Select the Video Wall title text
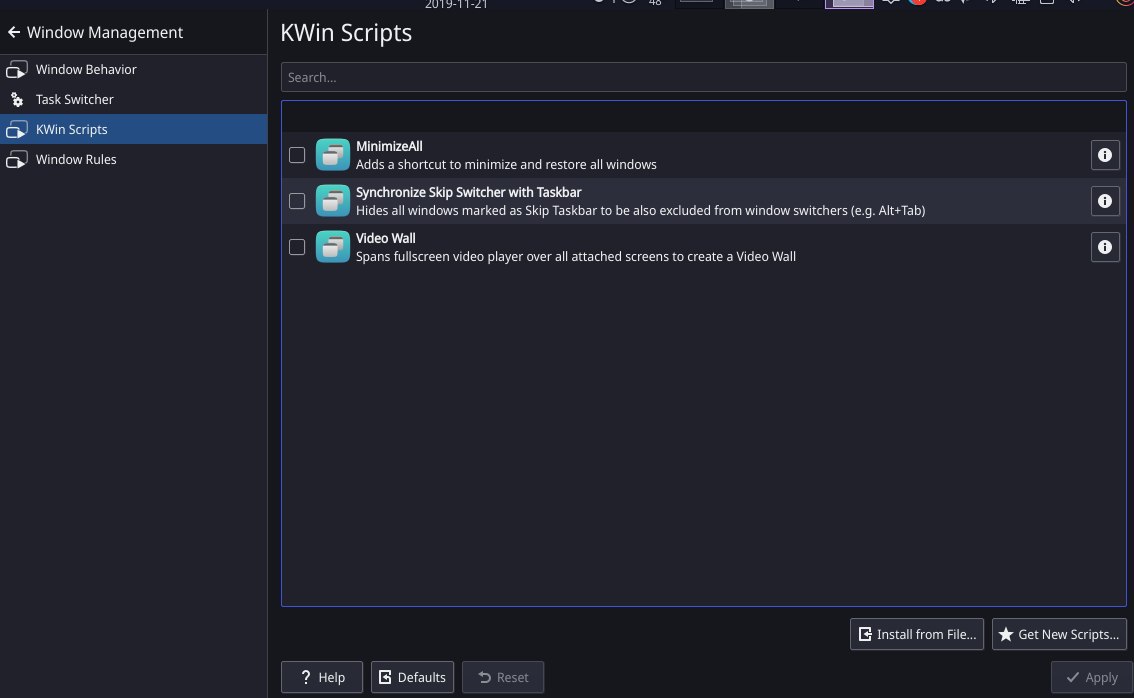 pos(385,238)
